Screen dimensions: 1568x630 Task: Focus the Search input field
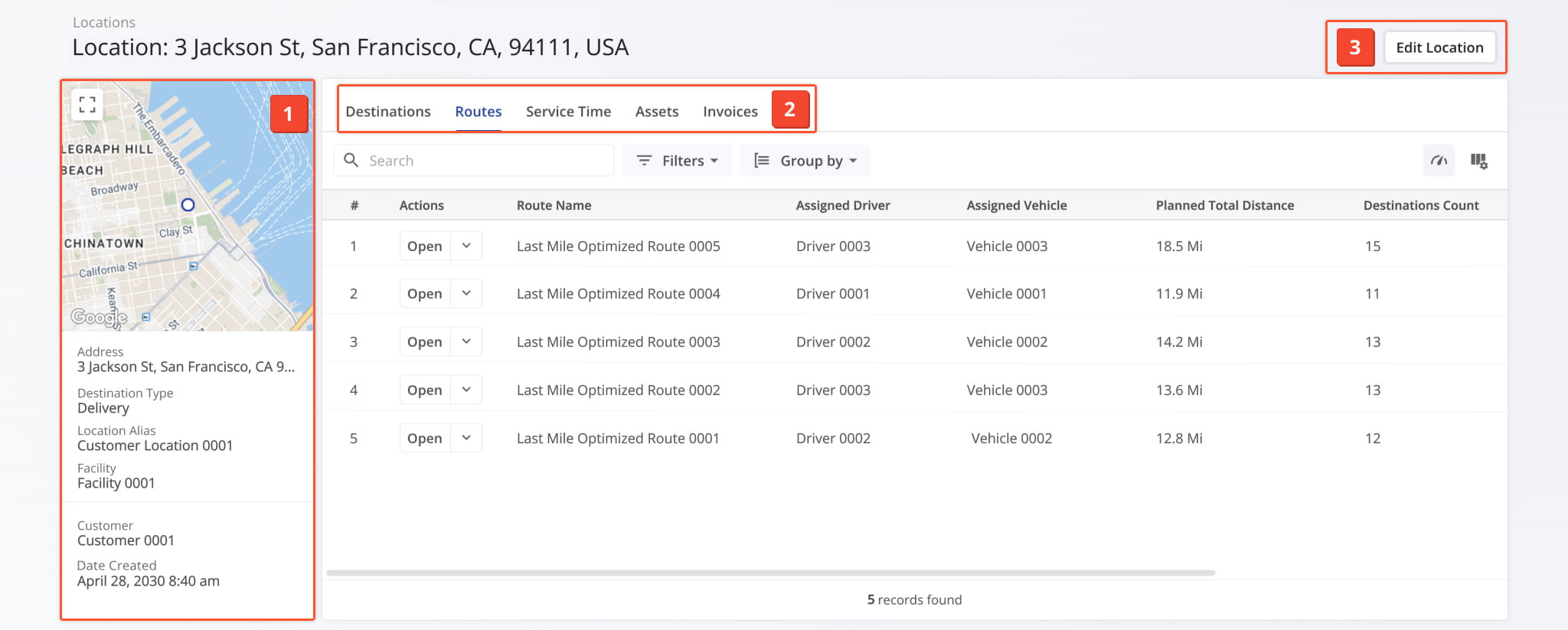point(474,161)
